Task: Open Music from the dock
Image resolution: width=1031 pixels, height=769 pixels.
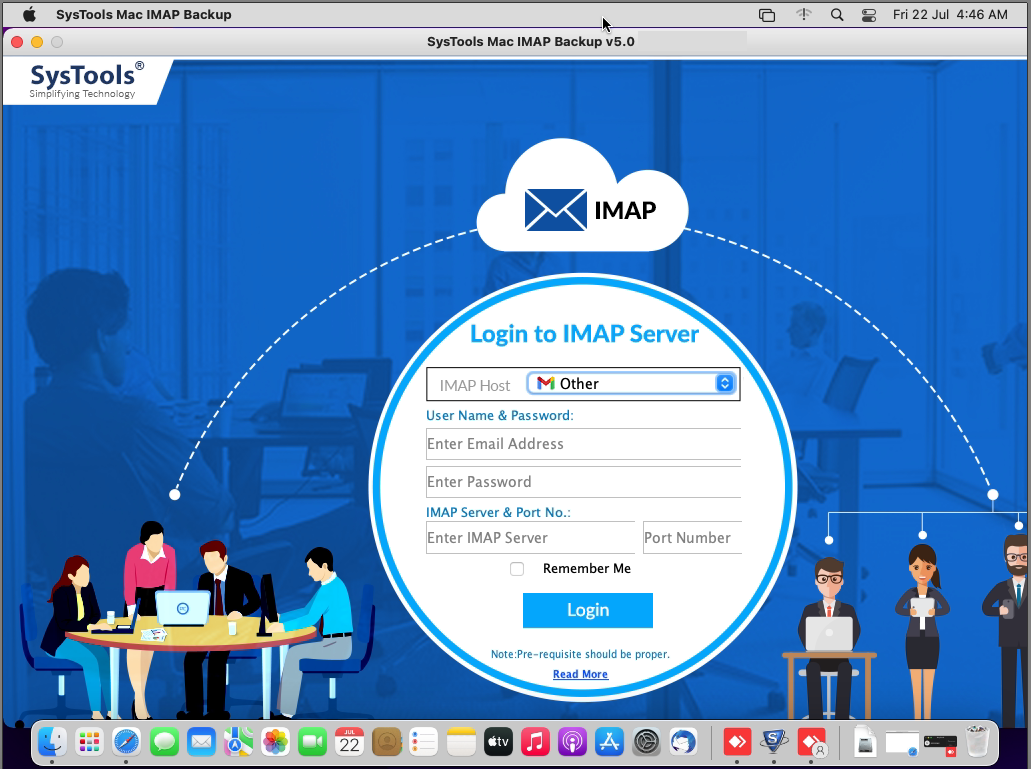Action: tap(535, 743)
